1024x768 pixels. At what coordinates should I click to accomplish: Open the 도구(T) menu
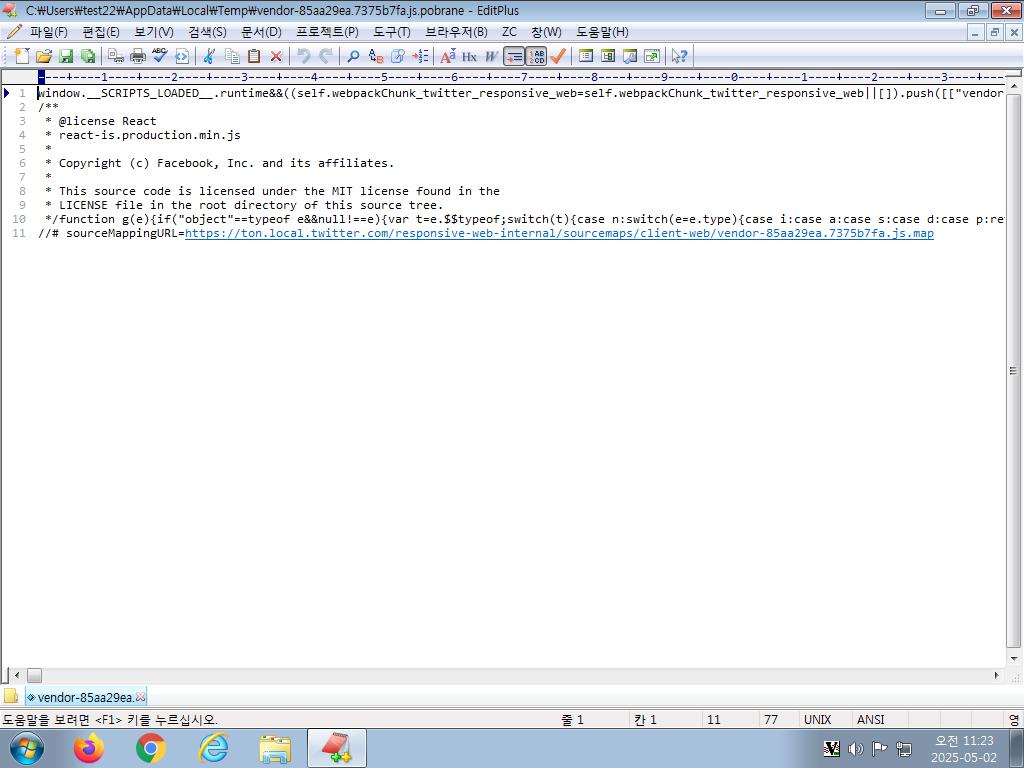pos(391,32)
